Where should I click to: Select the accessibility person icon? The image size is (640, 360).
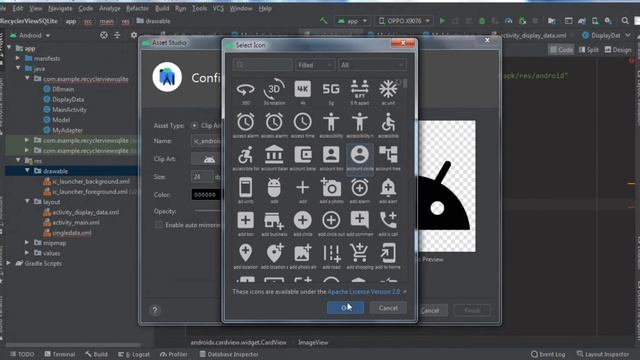[x=331, y=122]
